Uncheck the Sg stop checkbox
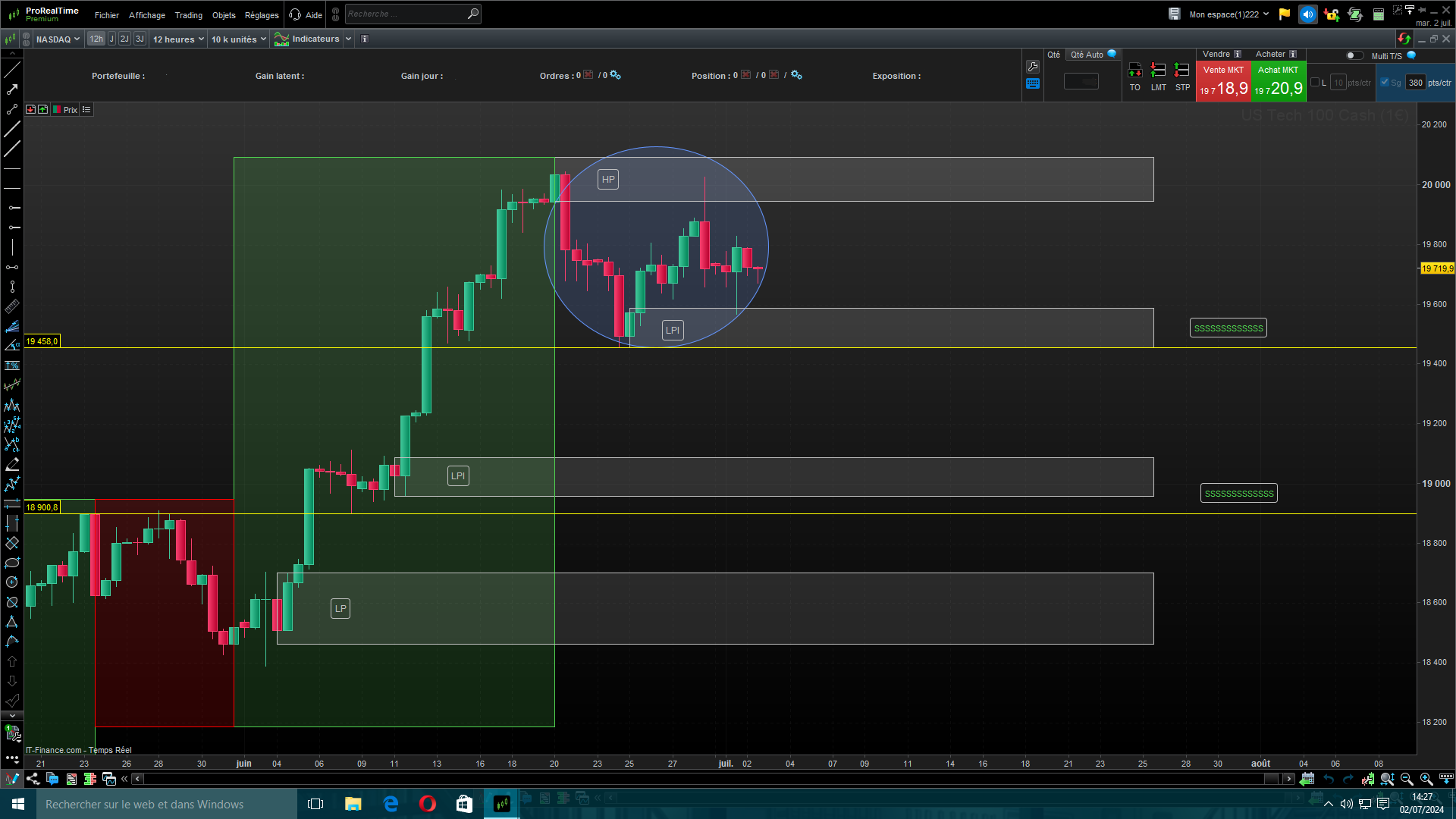The height and width of the screenshot is (819, 1456). 1385,83
